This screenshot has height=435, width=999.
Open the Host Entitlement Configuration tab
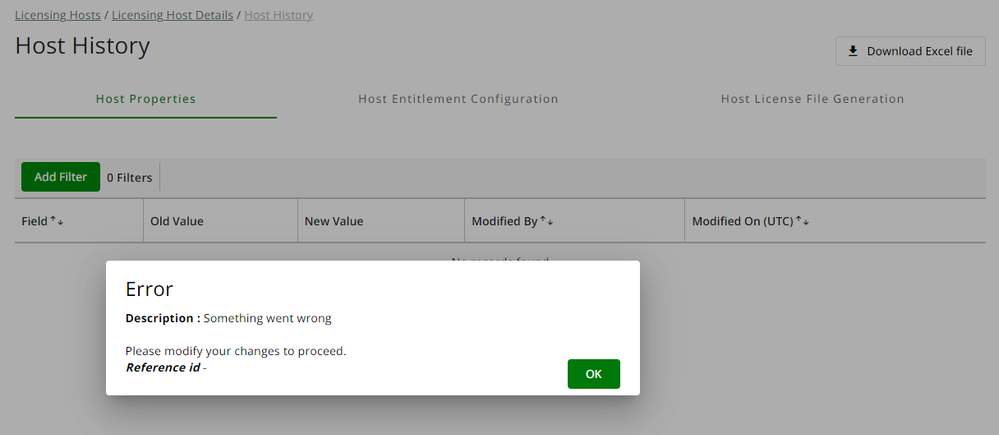point(458,99)
